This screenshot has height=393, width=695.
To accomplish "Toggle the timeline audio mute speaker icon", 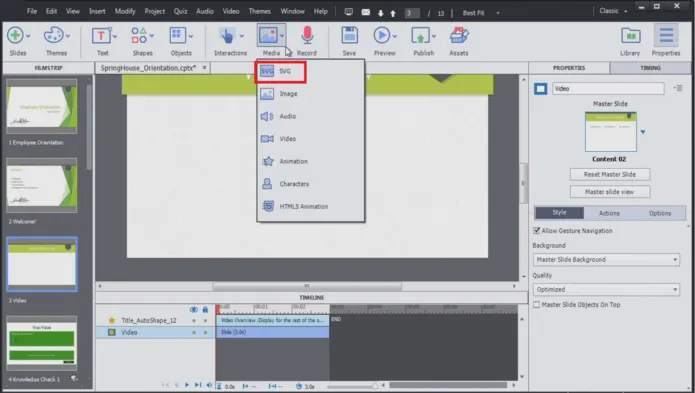I will tap(209, 386).
